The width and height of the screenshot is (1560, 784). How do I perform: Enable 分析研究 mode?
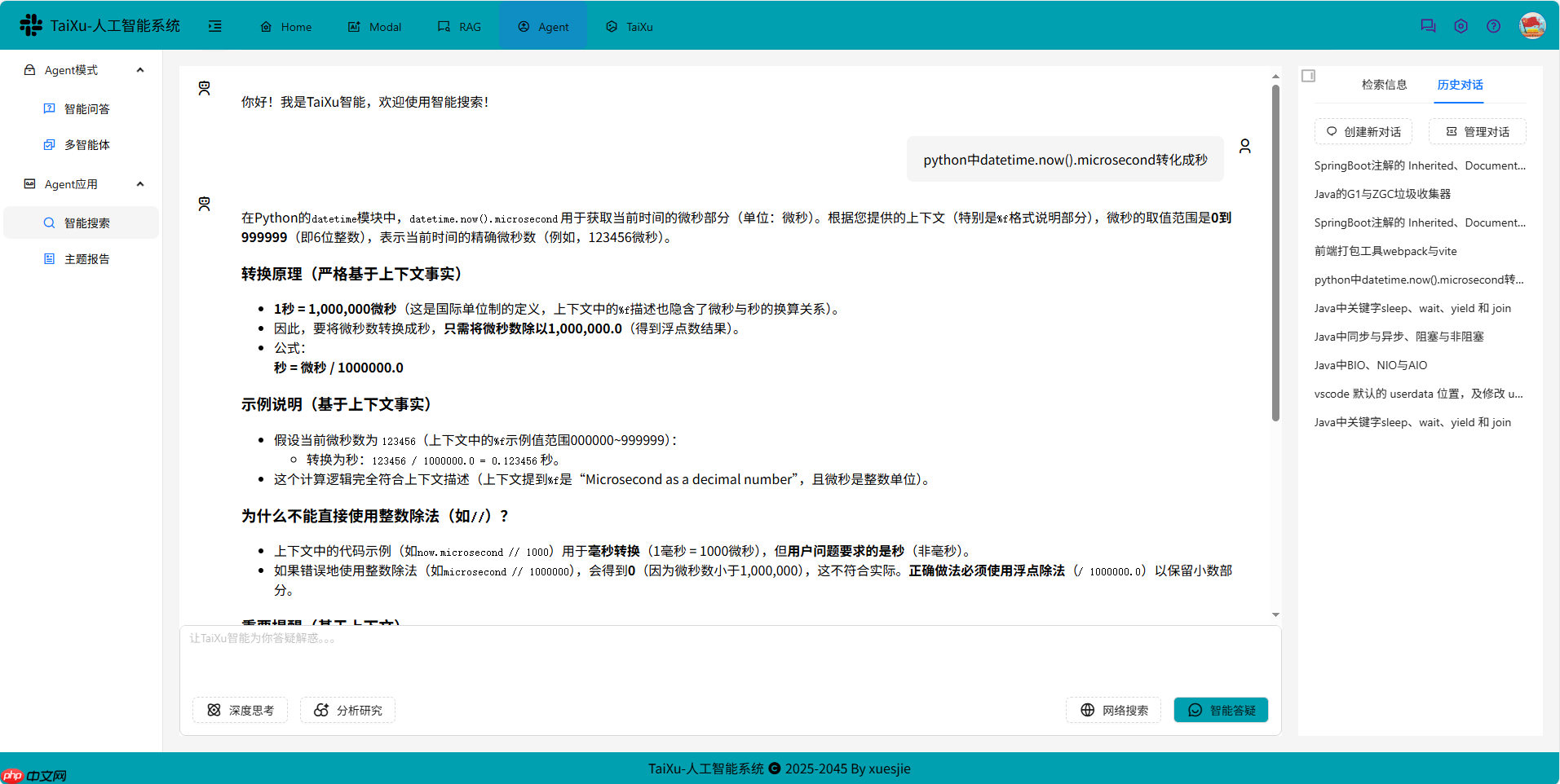[347, 709]
